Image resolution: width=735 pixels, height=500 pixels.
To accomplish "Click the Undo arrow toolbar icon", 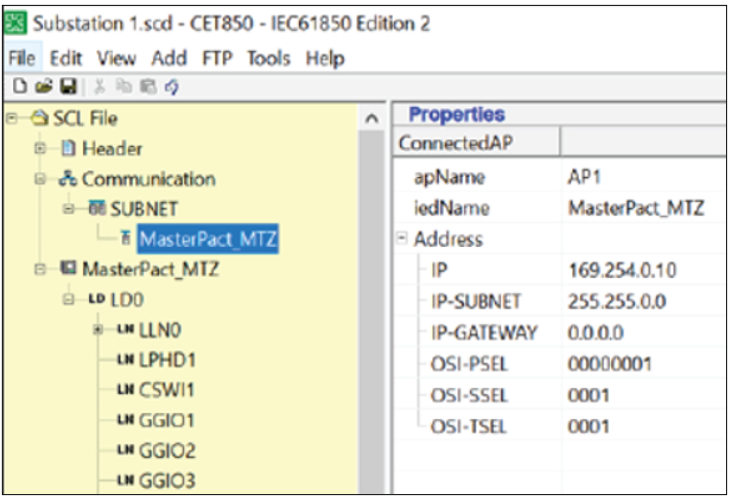I will pos(172,87).
